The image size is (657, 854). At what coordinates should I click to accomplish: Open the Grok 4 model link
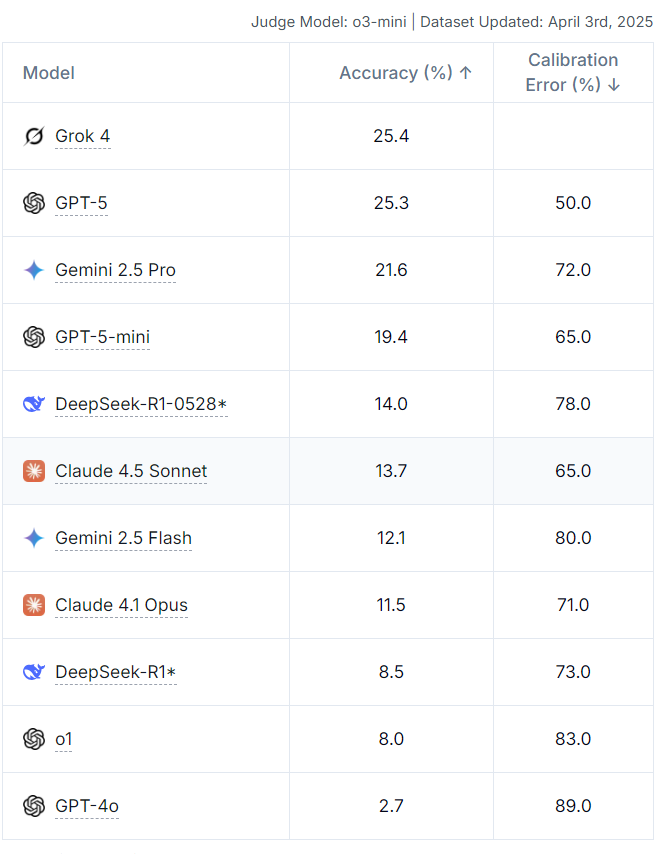tap(83, 136)
